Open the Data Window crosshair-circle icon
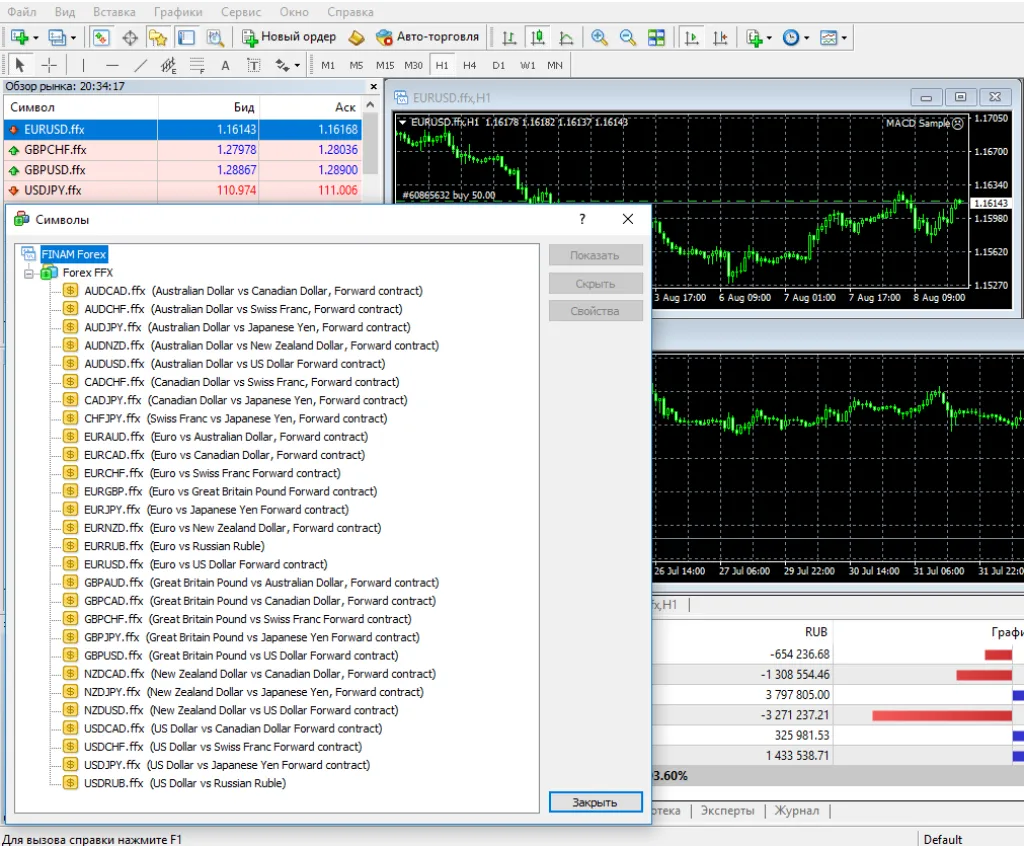Screen dimensions: 1024x846 pos(130,37)
